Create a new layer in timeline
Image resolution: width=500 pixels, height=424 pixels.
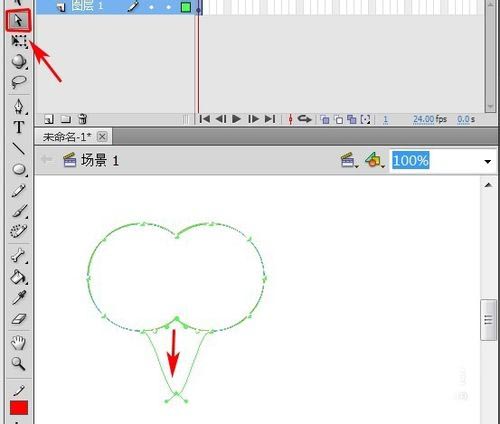(x=49, y=119)
